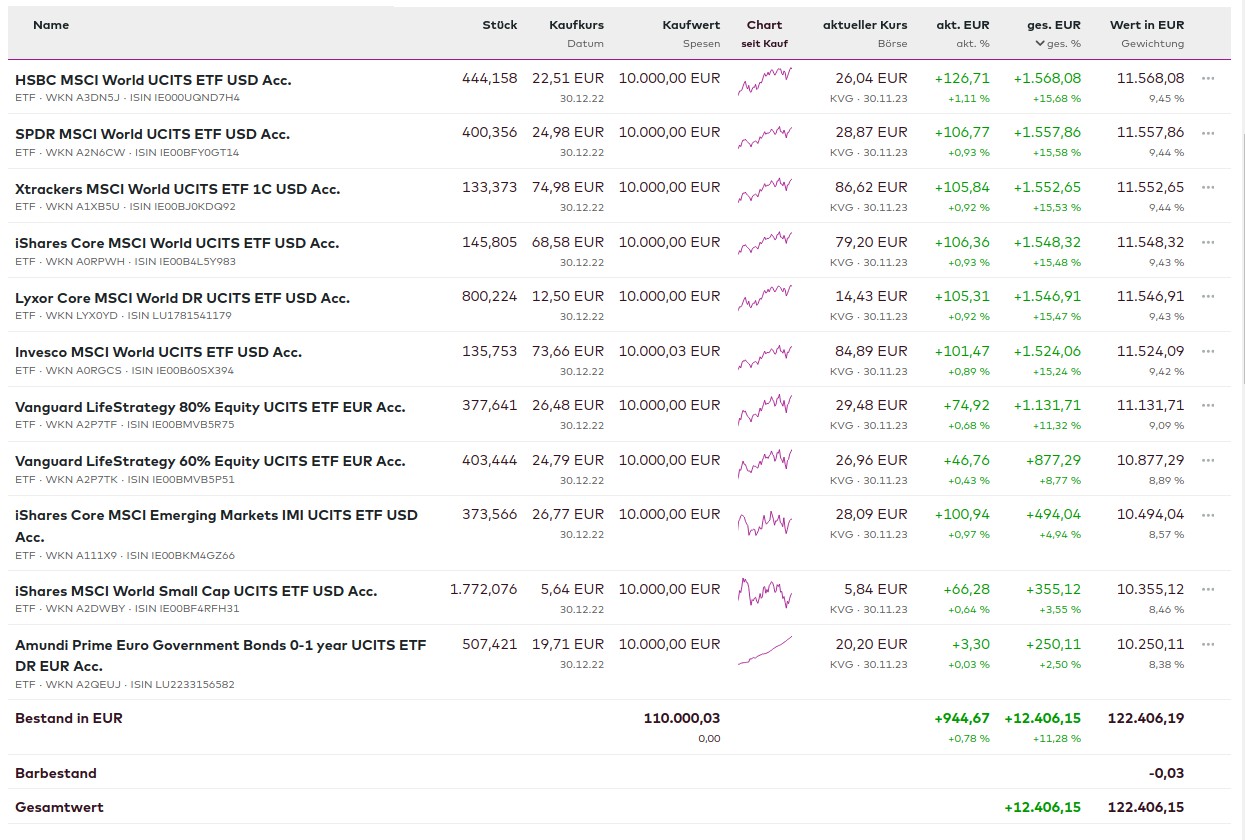The image size is (1245, 840).
Task: Sort by the Stück column header
Action: click(499, 25)
